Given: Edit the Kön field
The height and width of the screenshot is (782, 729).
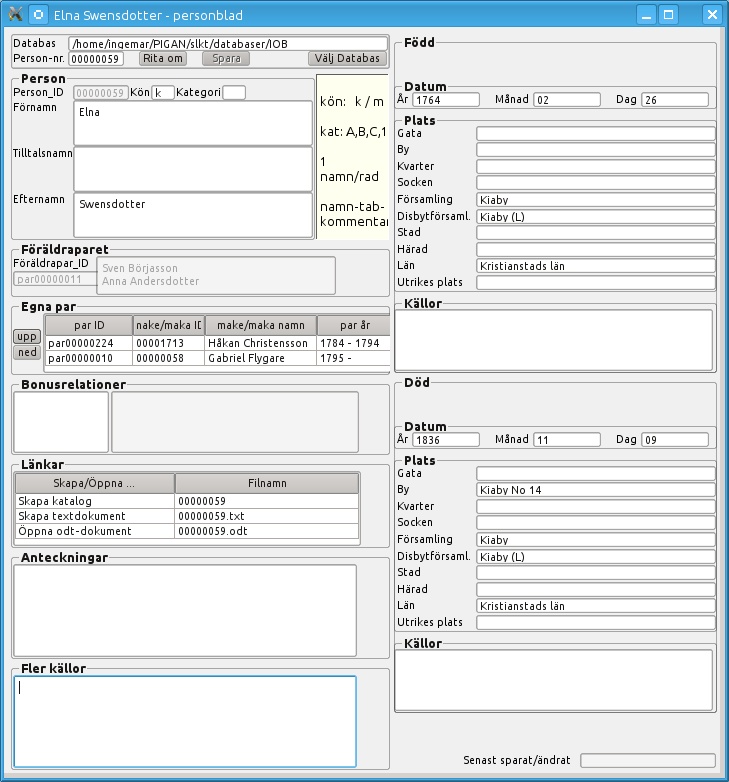Looking at the screenshot, I should click(163, 93).
